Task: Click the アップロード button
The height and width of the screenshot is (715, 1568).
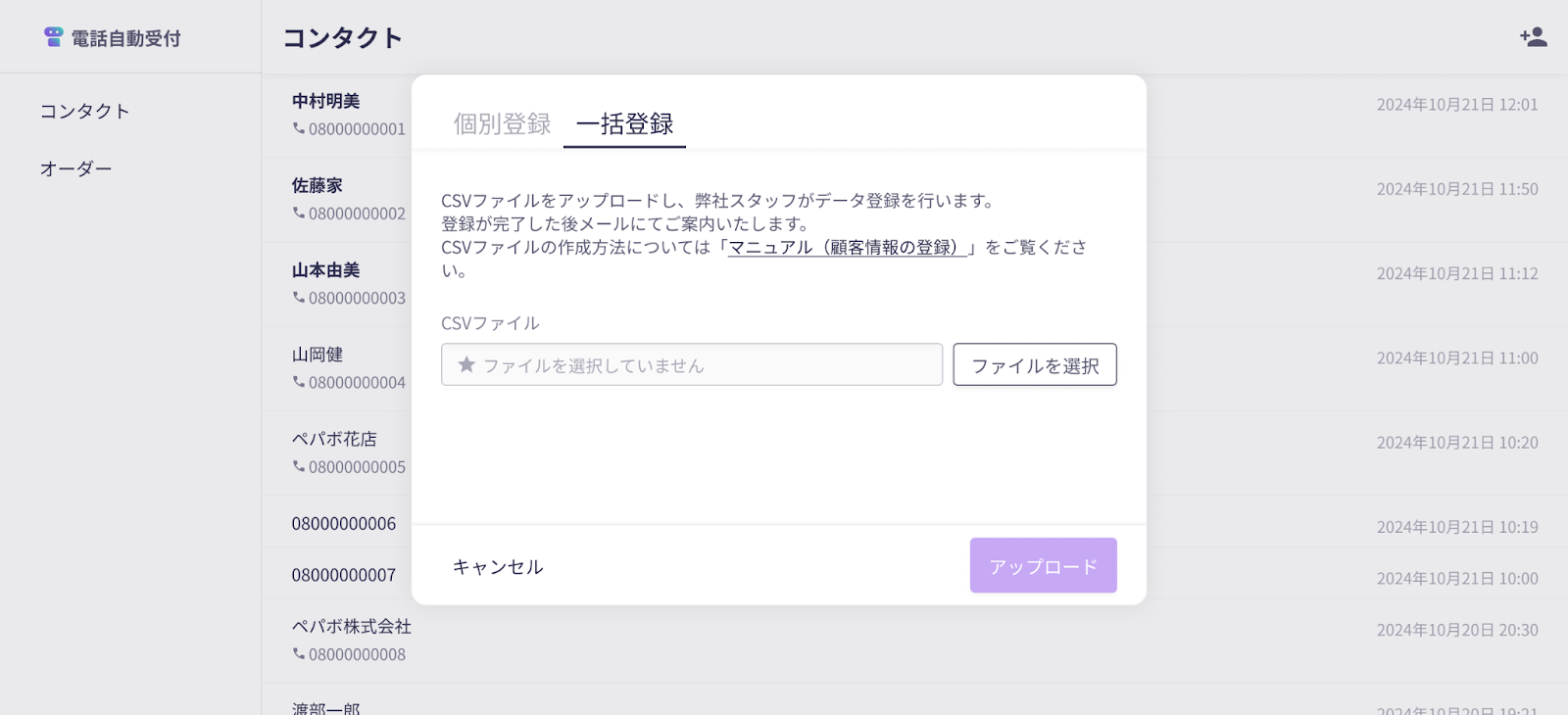Action: (x=1044, y=565)
